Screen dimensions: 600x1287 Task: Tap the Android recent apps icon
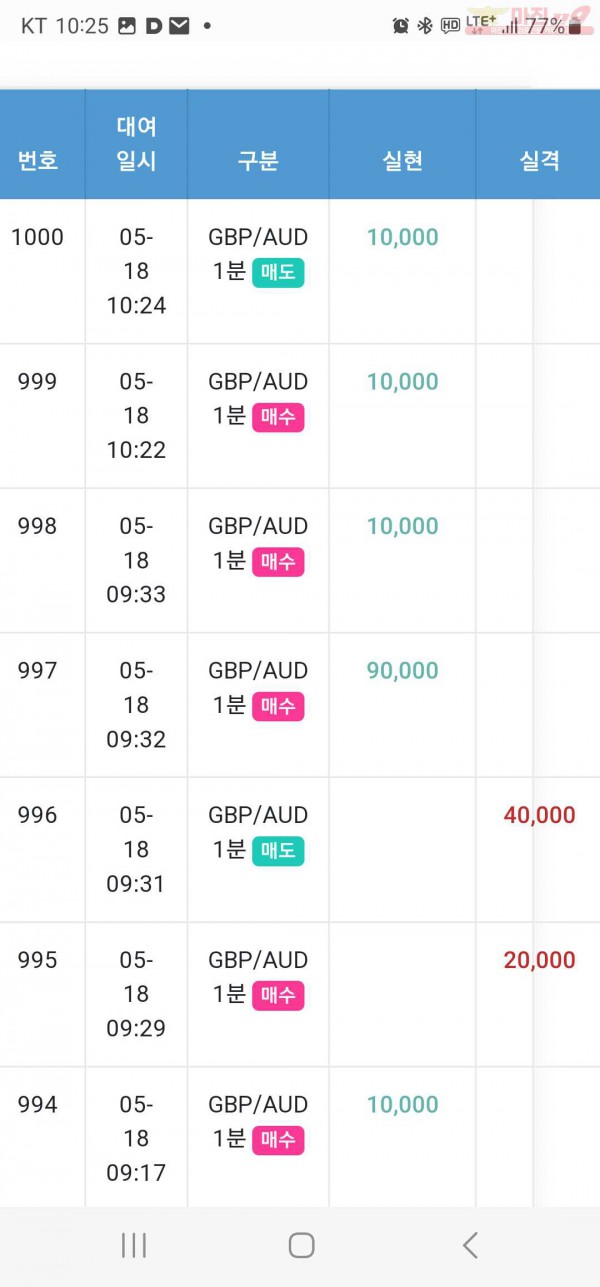point(134,1245)
